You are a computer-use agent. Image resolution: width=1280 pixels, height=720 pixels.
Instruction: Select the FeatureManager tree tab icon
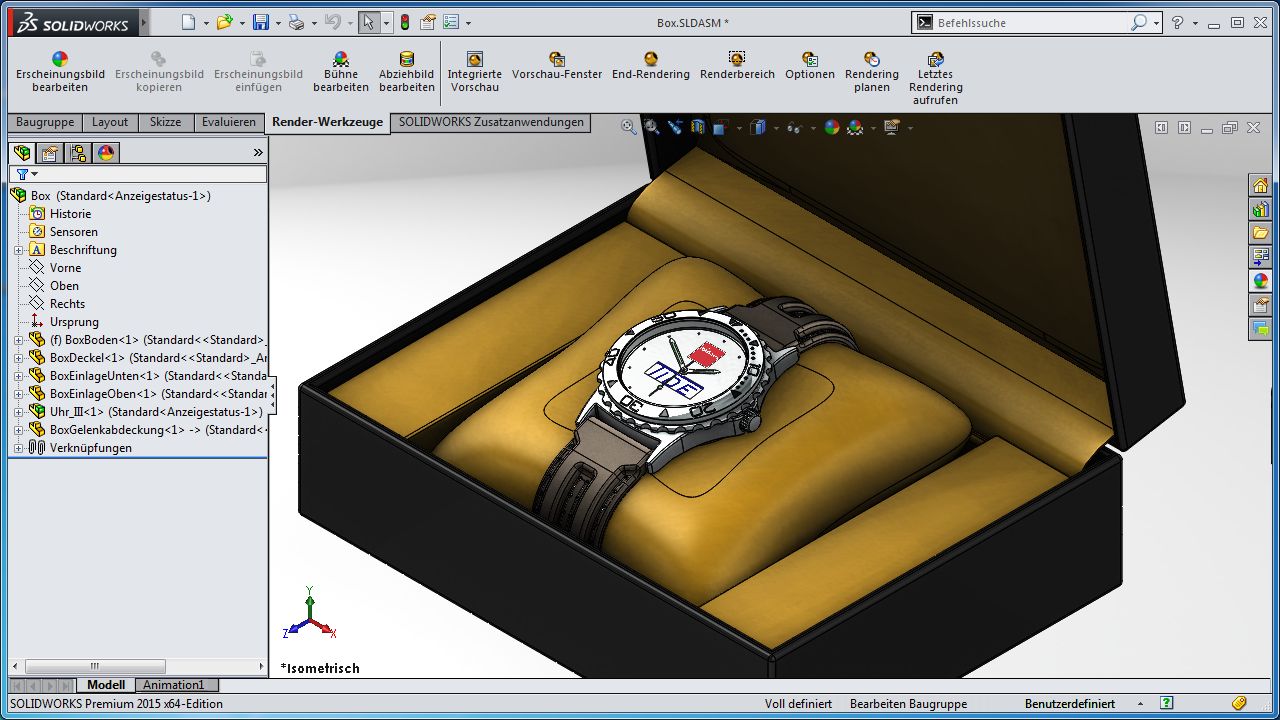(22, 153)
